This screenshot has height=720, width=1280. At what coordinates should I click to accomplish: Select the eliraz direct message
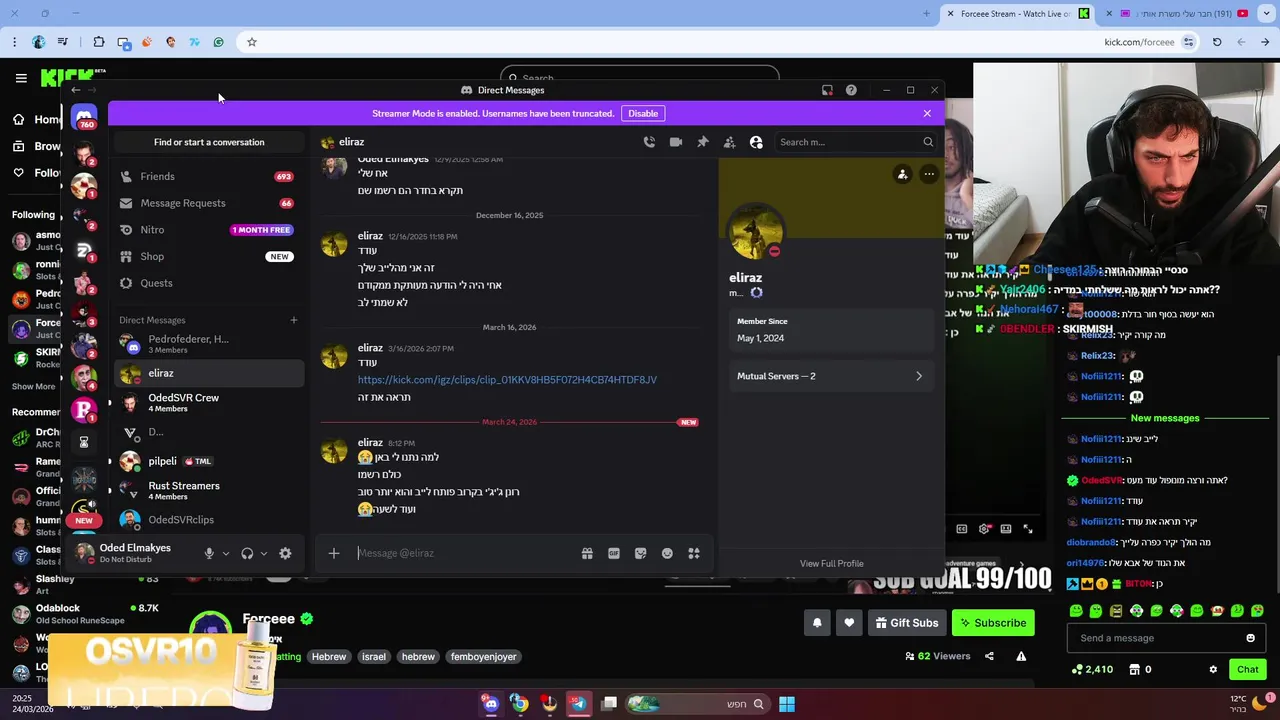click(209, 373)
